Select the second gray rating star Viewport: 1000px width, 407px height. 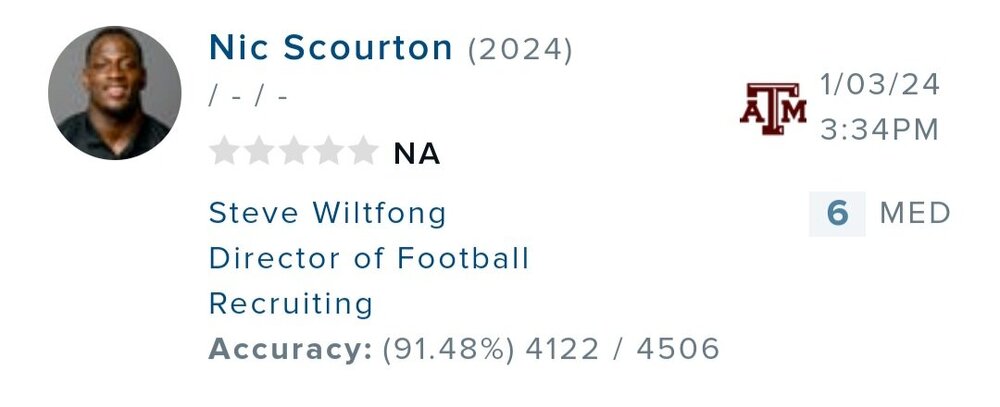(260, 152)
